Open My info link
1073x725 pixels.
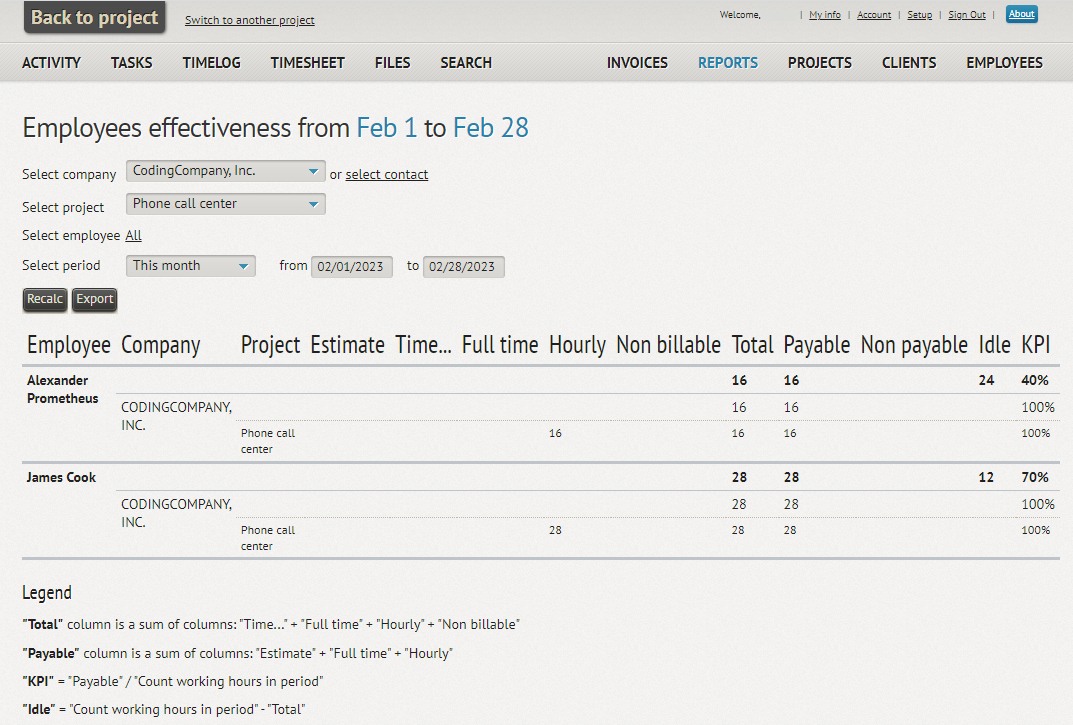(824, 15)
